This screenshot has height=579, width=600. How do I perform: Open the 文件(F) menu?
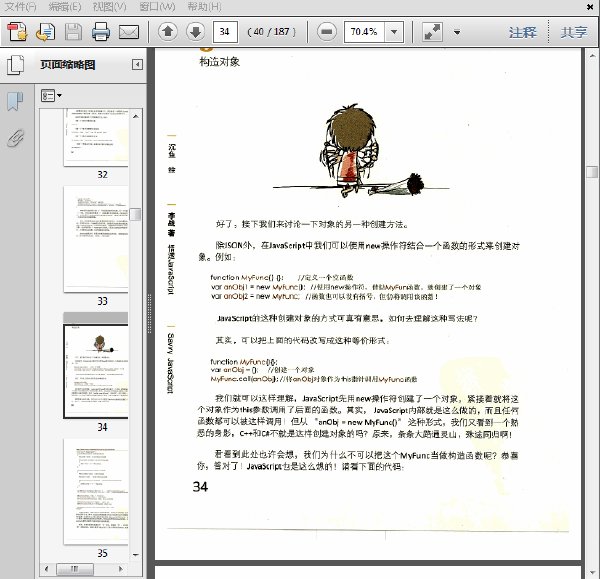(x=20, y=7)
